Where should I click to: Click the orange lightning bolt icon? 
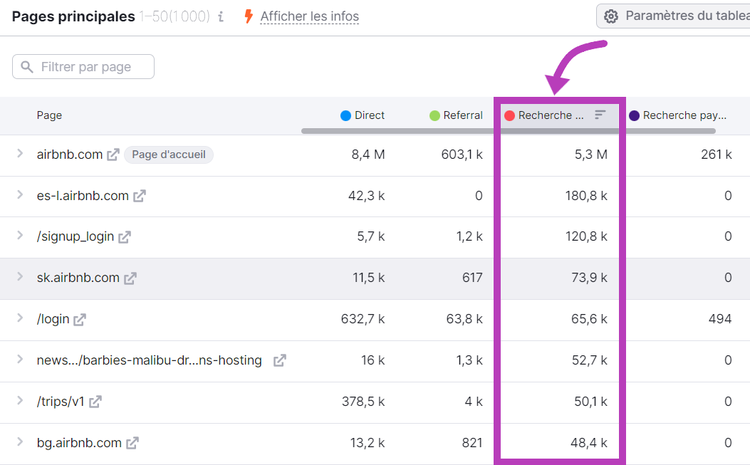pos(248,16)
